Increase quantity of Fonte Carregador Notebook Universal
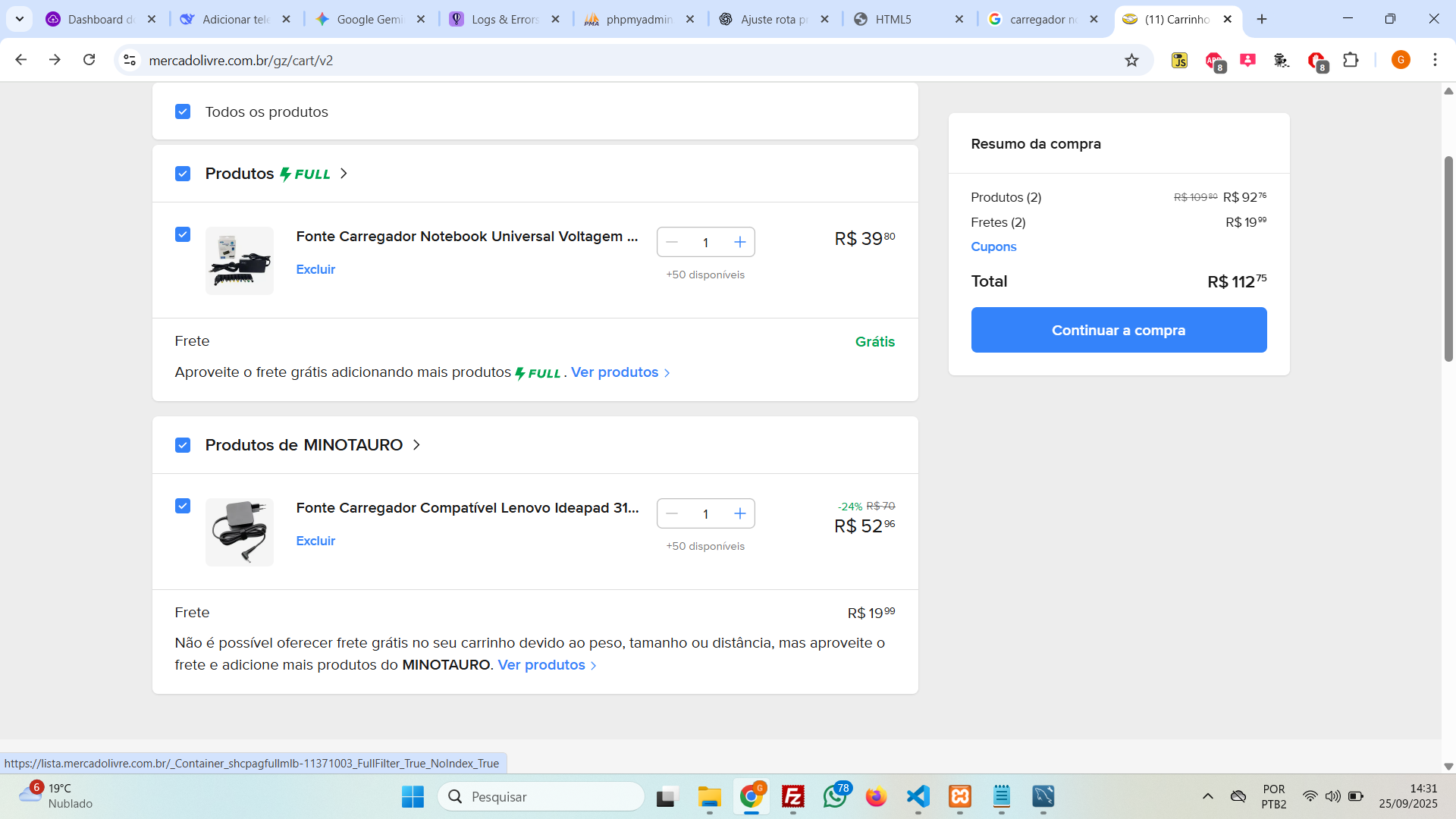 tap(739, 242)
